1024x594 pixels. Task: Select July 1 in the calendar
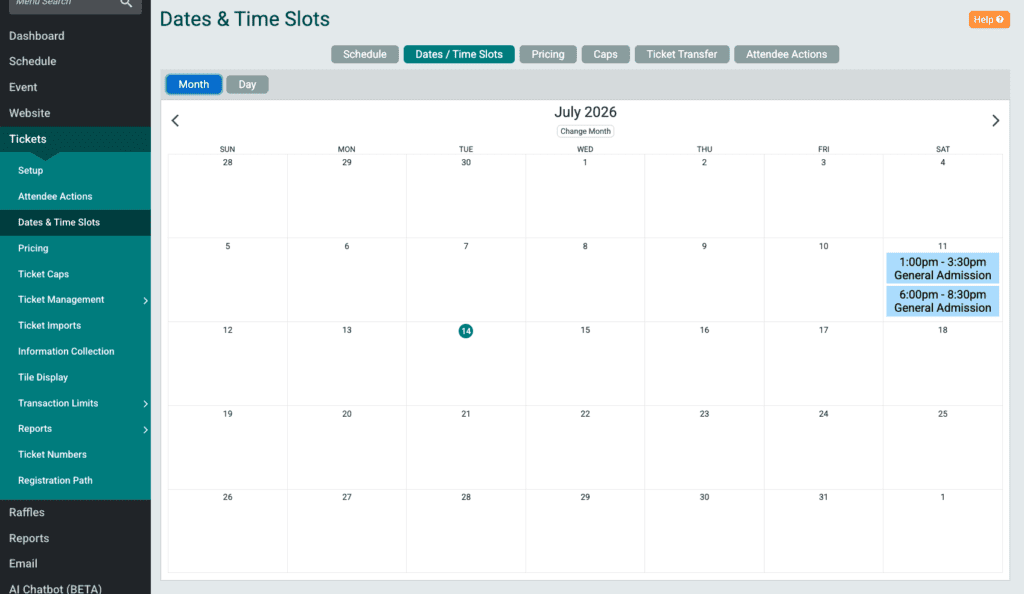pyautogui.click(x=585, y=163)
